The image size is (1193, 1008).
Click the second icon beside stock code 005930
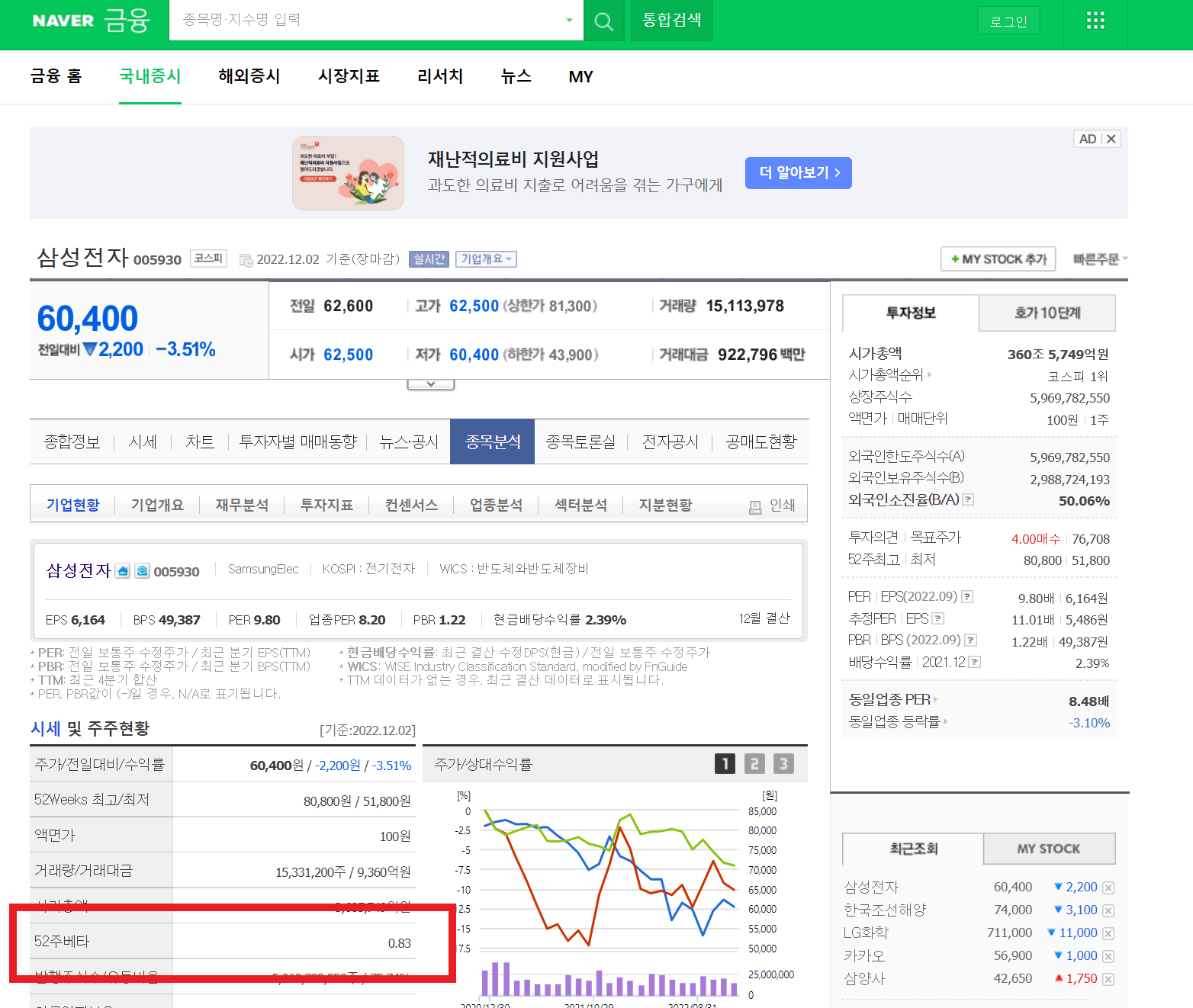pos(142,571)
